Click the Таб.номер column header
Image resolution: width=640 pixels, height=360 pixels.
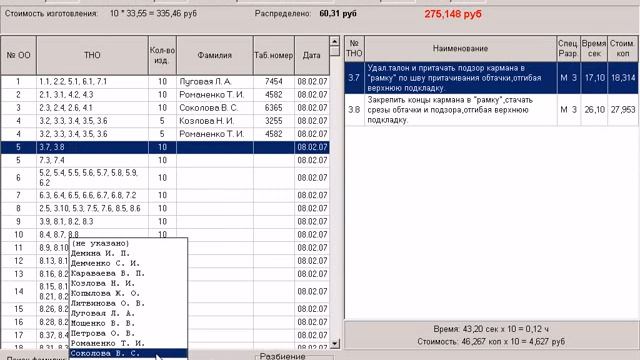point(274,55)
